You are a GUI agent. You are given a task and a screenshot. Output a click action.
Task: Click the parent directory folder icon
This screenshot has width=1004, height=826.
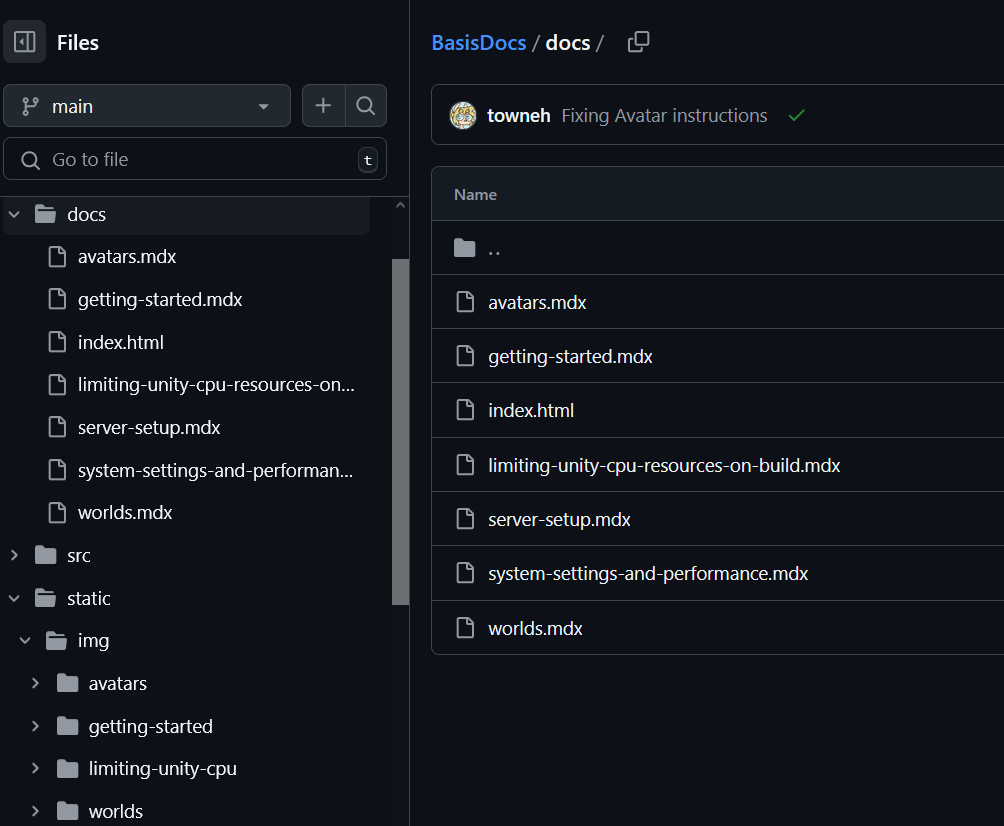click(464, 248)
